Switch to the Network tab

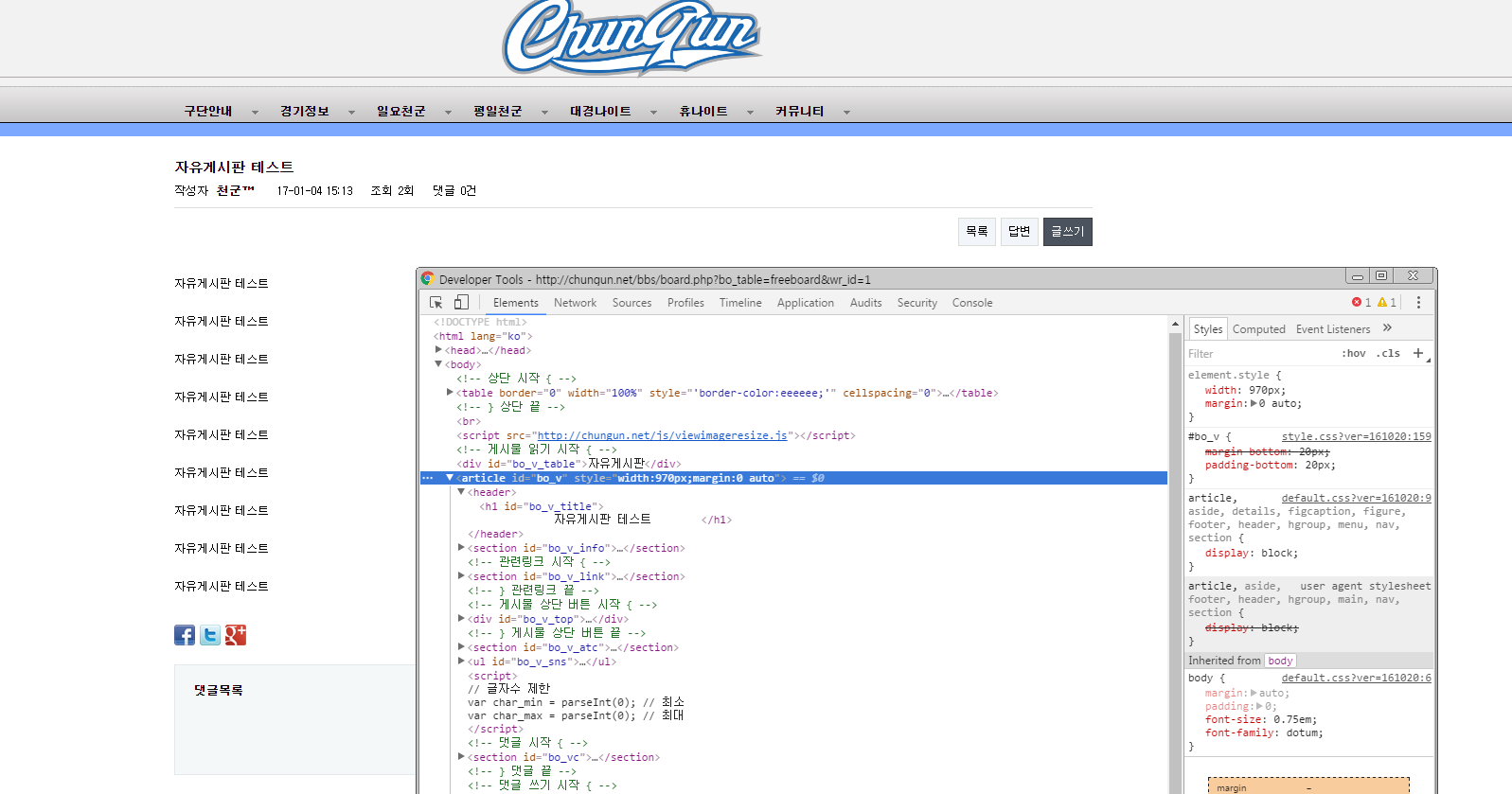(x=575, y=303)
